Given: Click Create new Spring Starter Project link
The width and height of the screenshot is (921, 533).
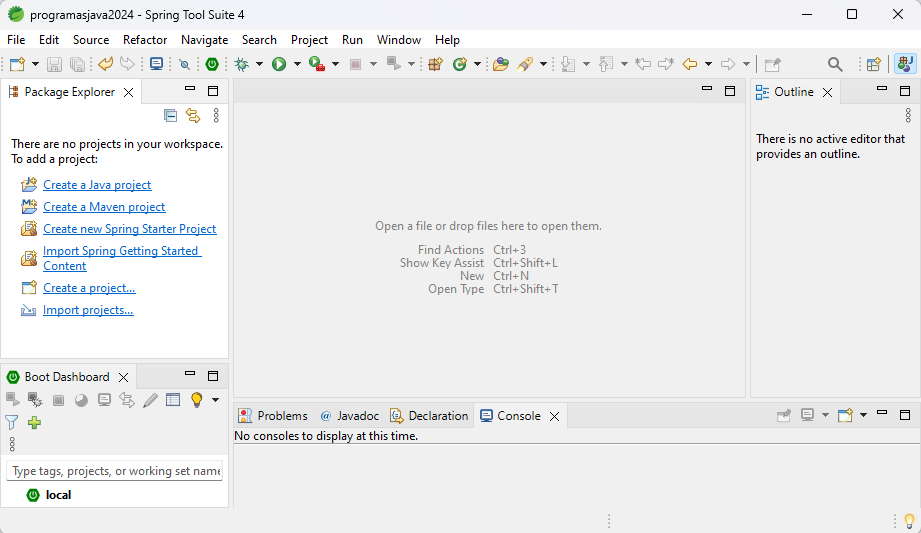Looking at the screenshot, I should pos(130,229).
